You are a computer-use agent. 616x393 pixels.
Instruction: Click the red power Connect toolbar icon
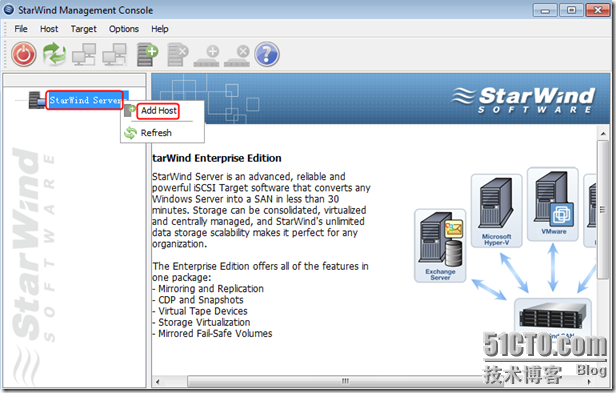24,54
